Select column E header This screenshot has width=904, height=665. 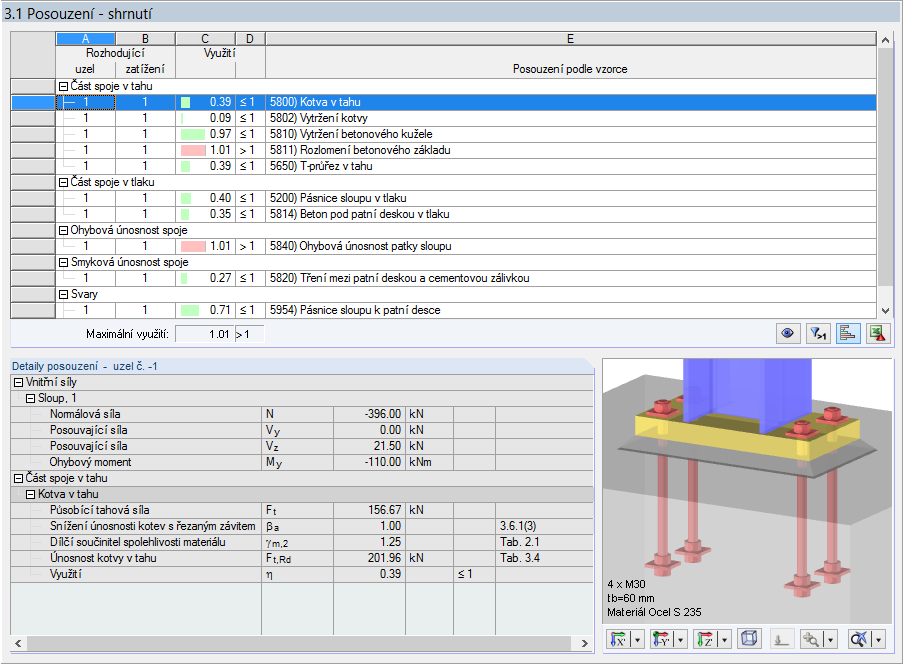pos(570,39)
